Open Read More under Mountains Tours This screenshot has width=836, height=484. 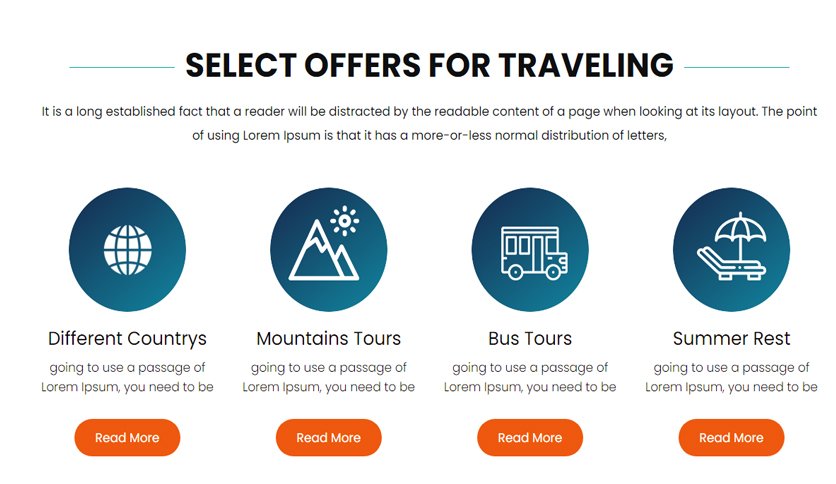(328, 438)
